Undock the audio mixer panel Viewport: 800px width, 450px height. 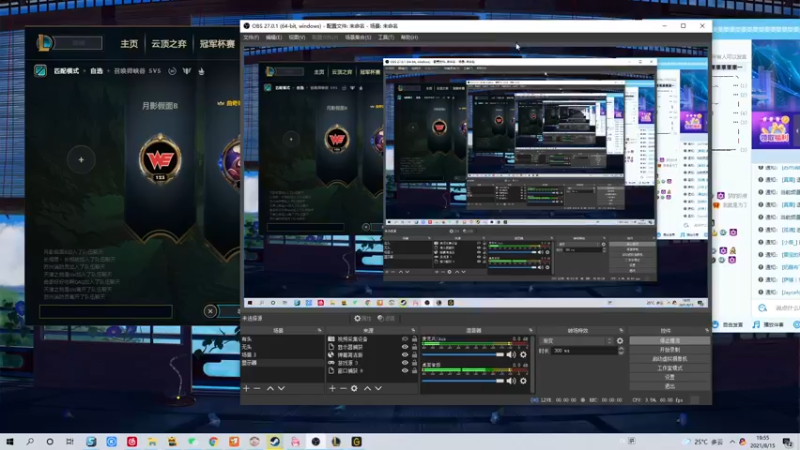coord(531,331)
